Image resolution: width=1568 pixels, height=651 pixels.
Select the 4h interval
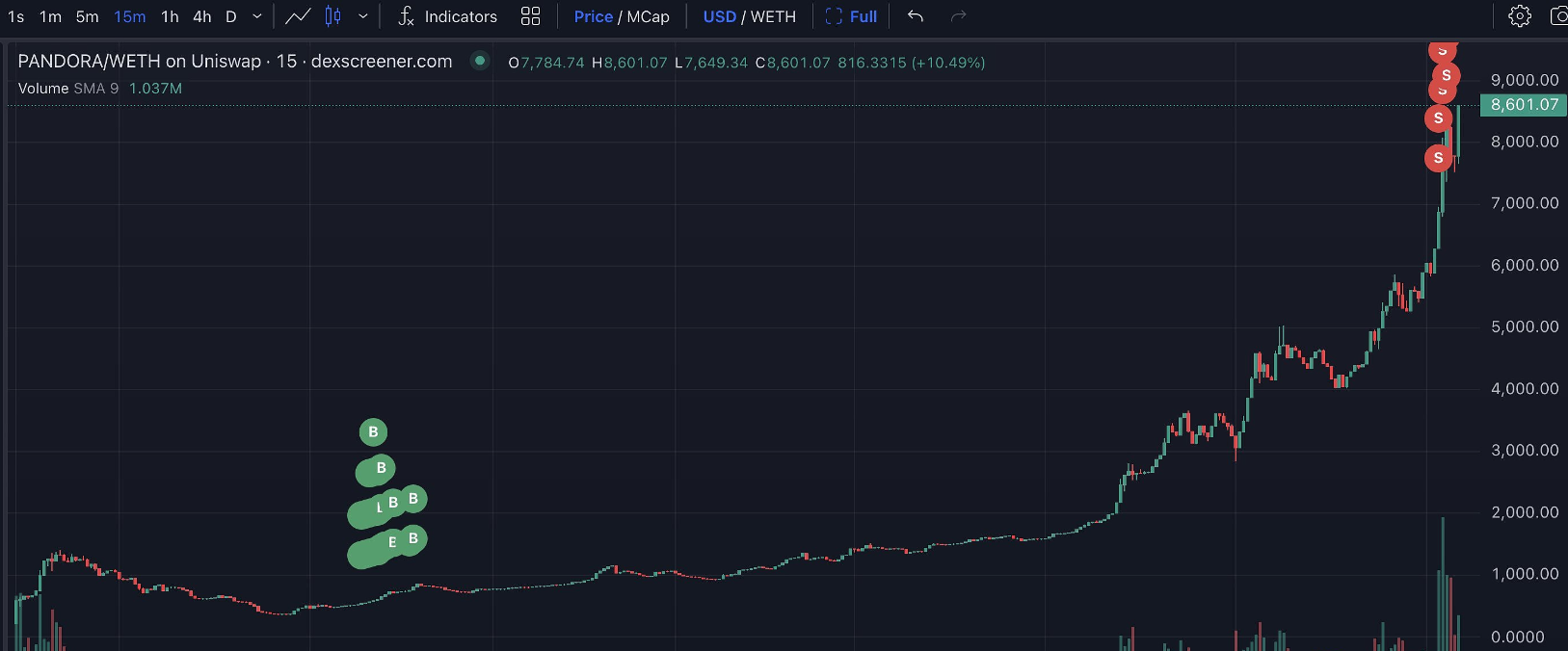tap(201, 16)
